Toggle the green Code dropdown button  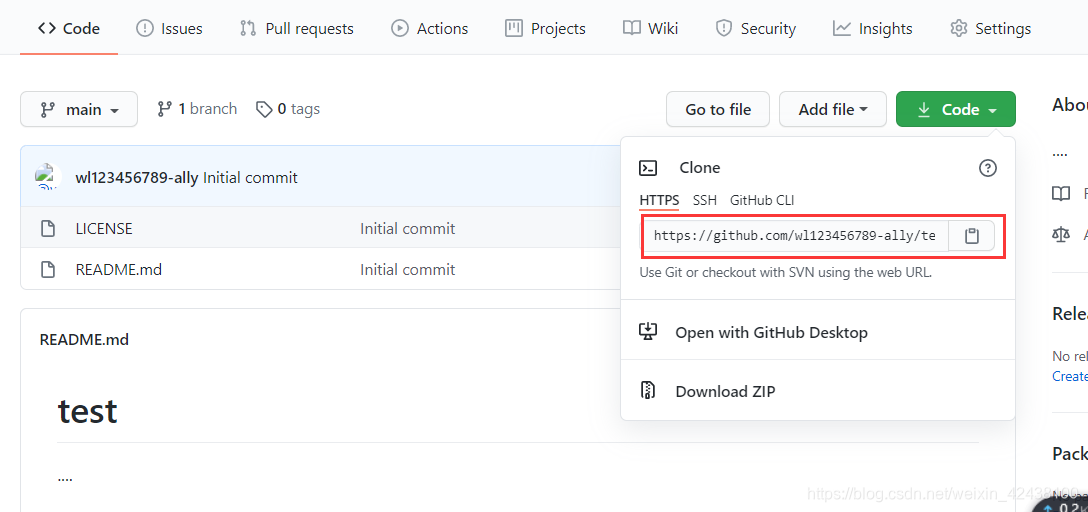click(x=956, y=109)
